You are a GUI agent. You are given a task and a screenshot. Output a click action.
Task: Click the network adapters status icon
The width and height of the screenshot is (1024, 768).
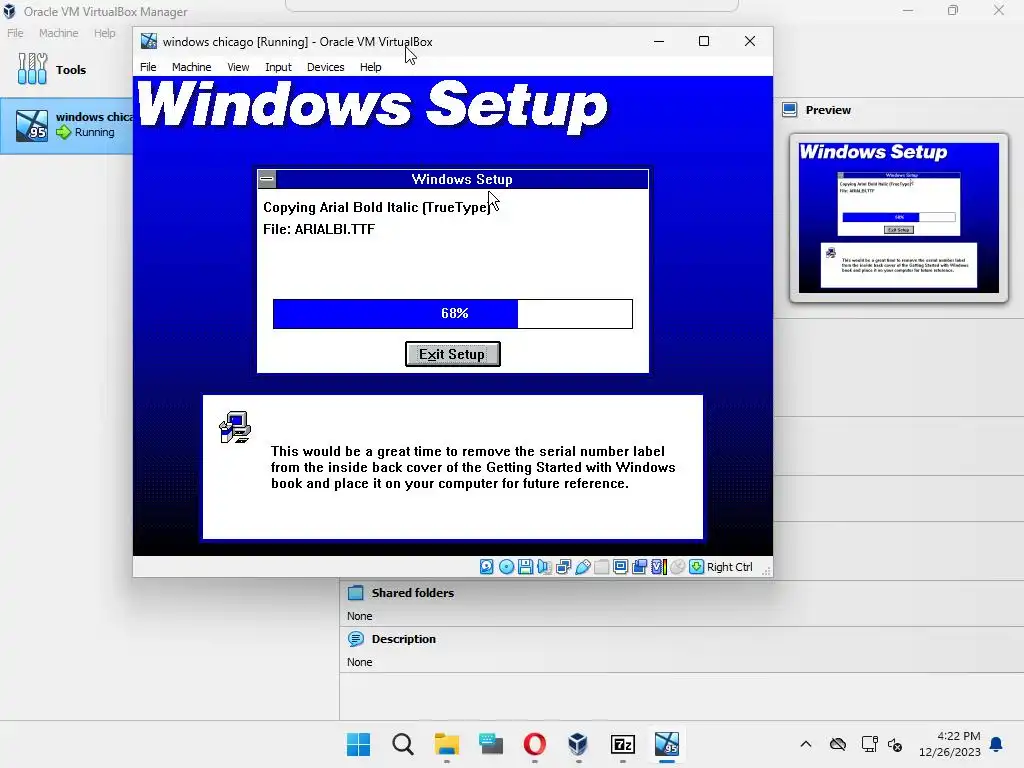pyautogui.click(x=564, y=567)
